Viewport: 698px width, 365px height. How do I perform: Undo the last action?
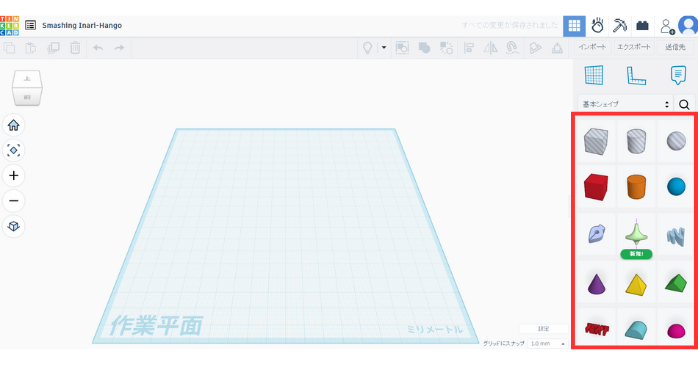tap(98, 48)
